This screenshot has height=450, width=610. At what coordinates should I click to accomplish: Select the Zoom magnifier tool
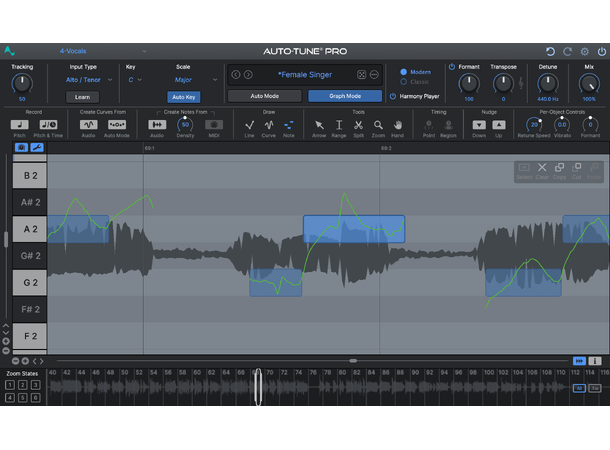(x=378, y=125)
